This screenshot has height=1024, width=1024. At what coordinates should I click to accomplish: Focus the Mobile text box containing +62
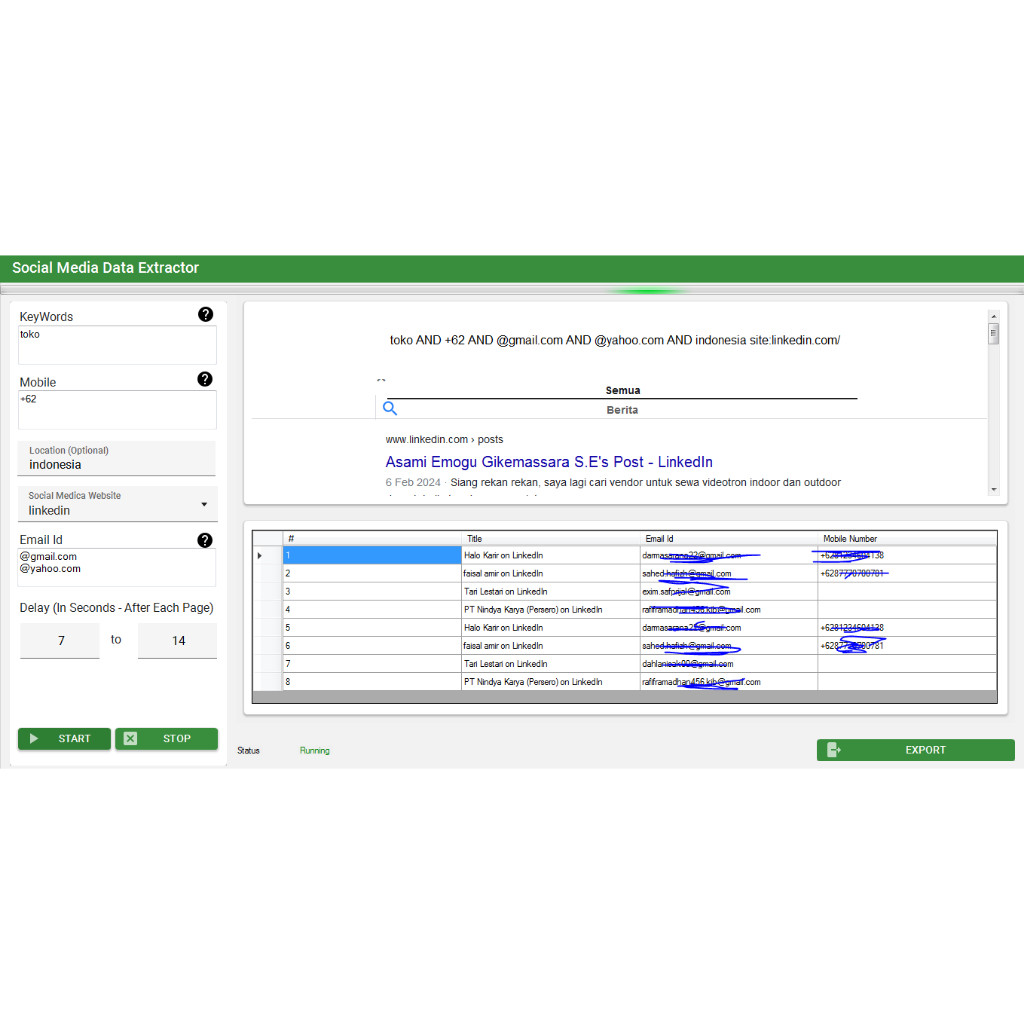pyautogui.click(x=117, y=409)
